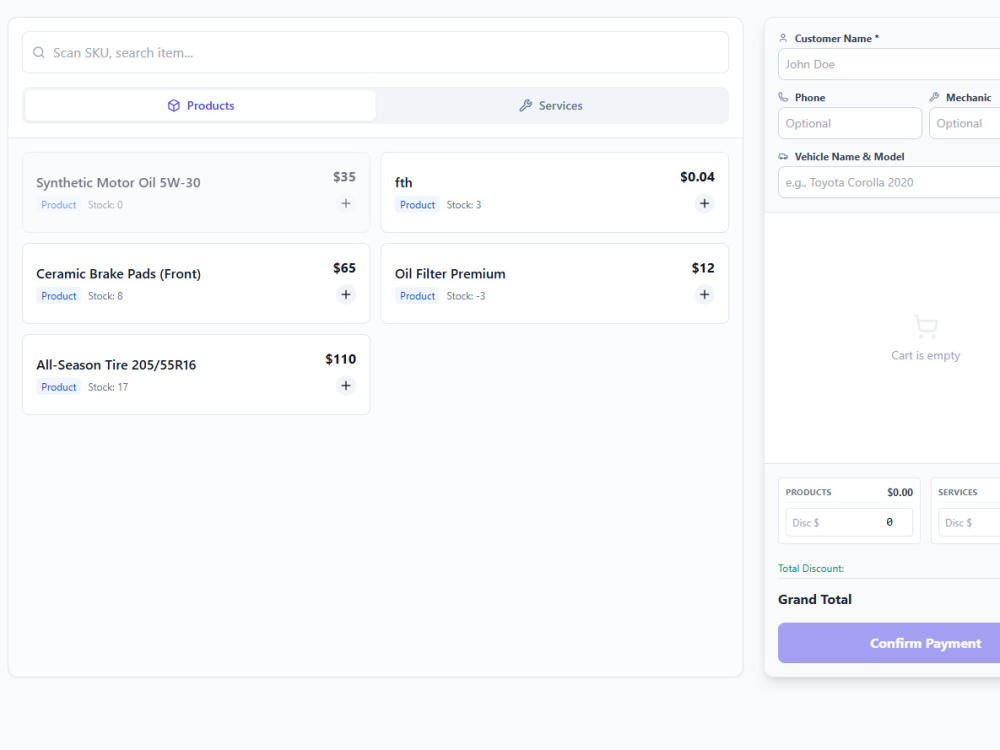
Task: Click the Stock: 3 label
Action: pyautogui.click(x=464, y=205)
